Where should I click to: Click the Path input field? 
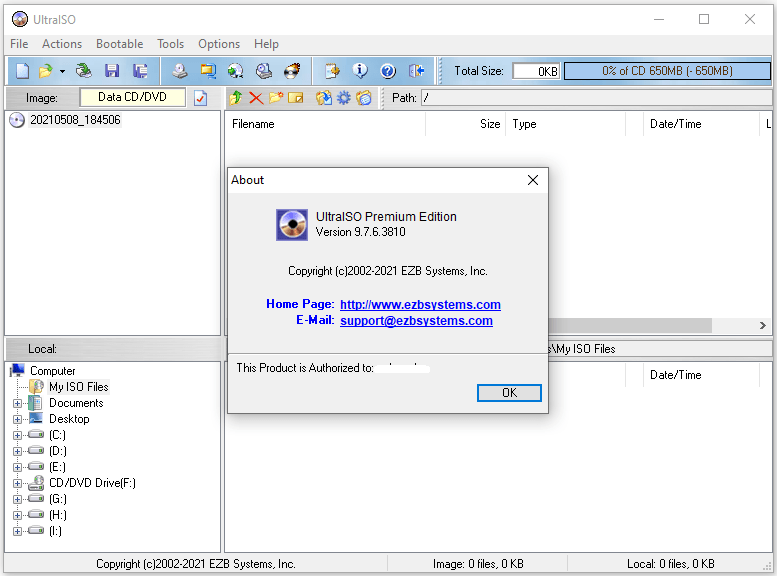[596, 98]
